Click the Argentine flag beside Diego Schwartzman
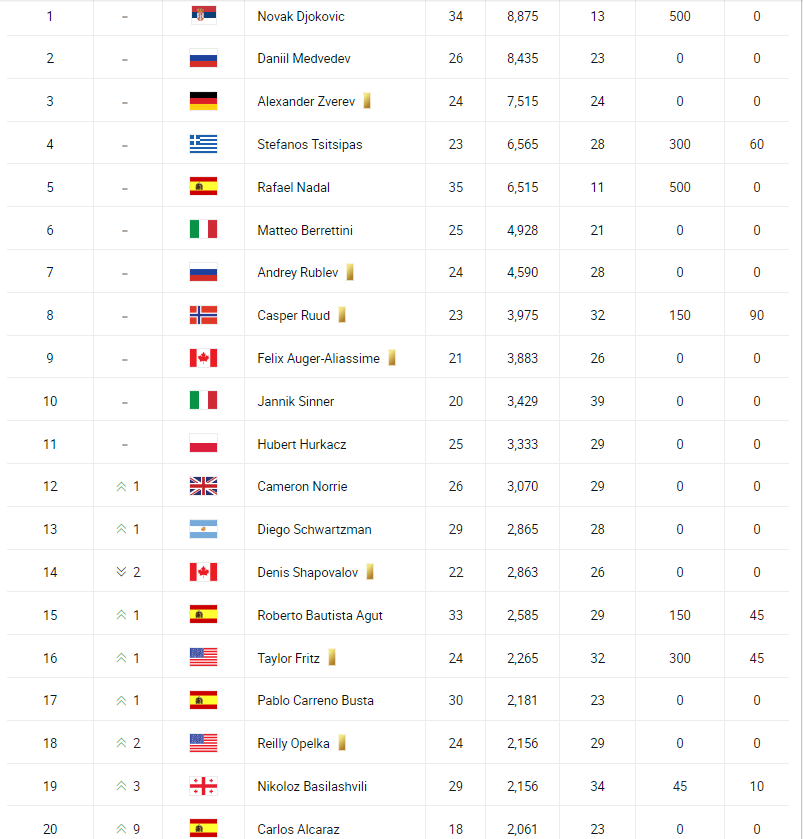Screen dimensions: 803x839 pos(203,529)
